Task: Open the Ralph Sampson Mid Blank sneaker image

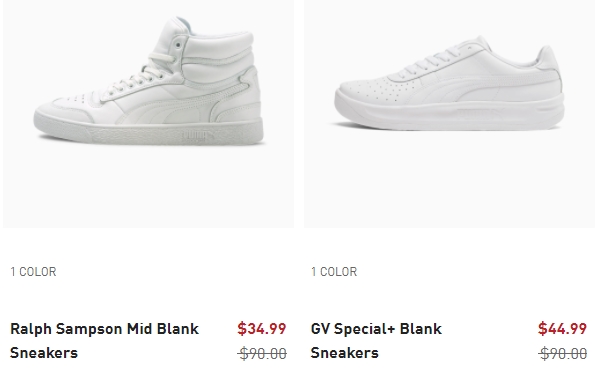Action: [149, 114]
